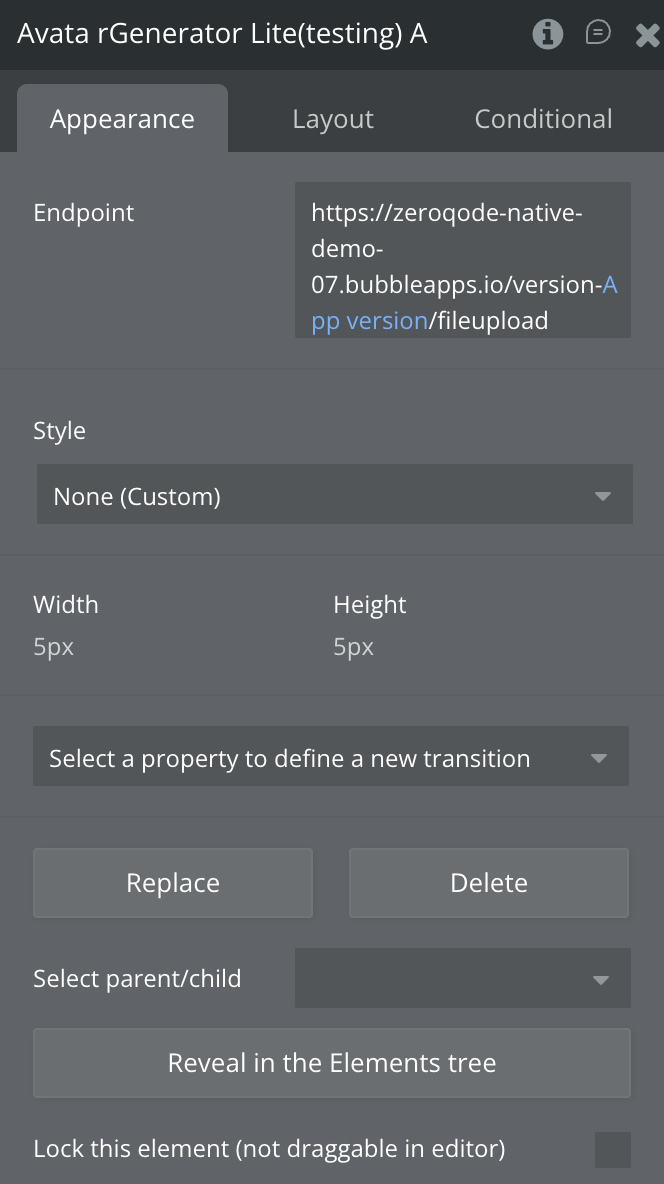Click the Avata rGenerator element name title
664x1184 pixels.
222,34
